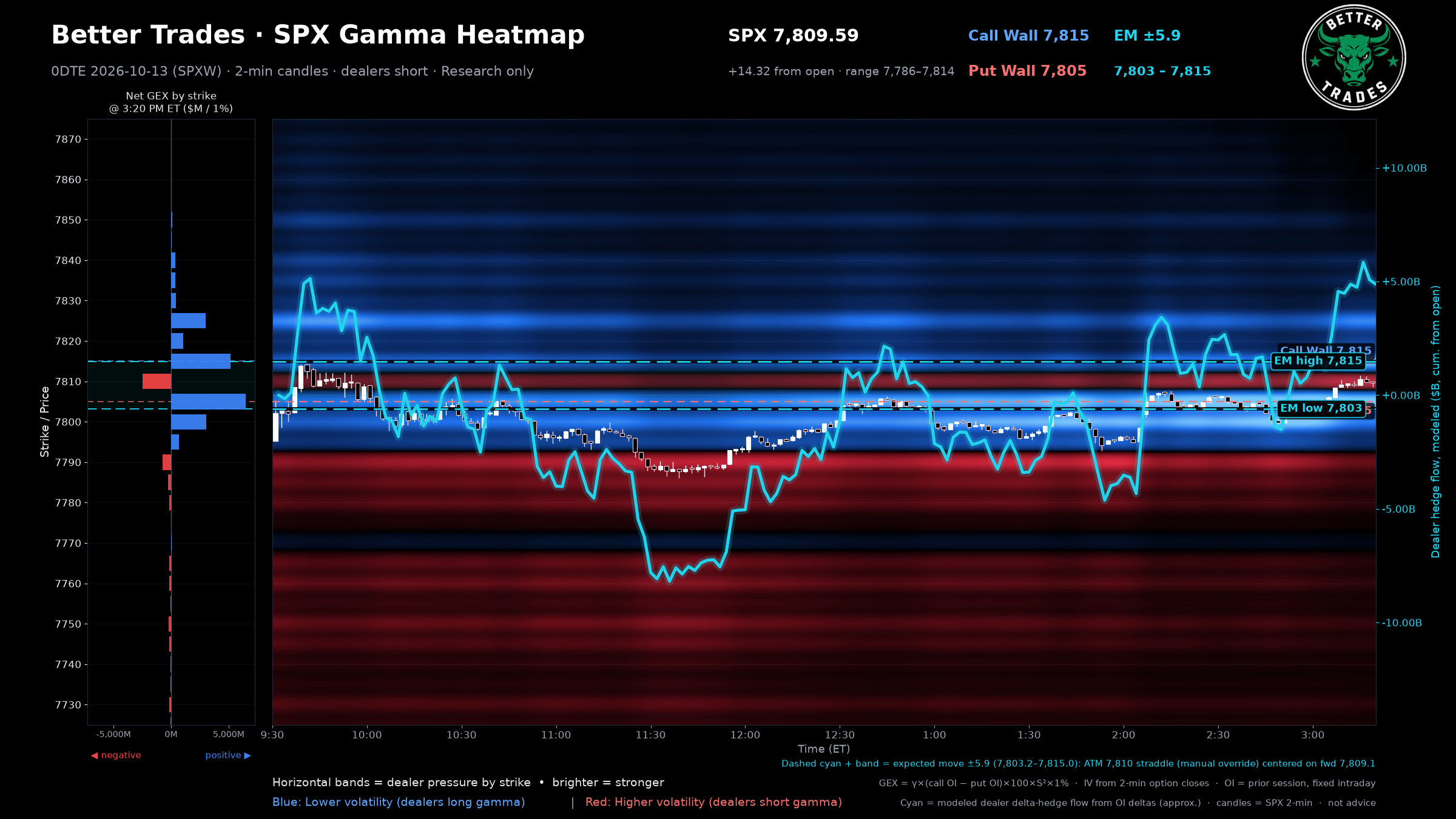The image size is (1456, 819).
Task: Click the "Cyan = modeled dealer delta-hedge flow" note
Action: pyautogui.click(x=1138, y=803)
